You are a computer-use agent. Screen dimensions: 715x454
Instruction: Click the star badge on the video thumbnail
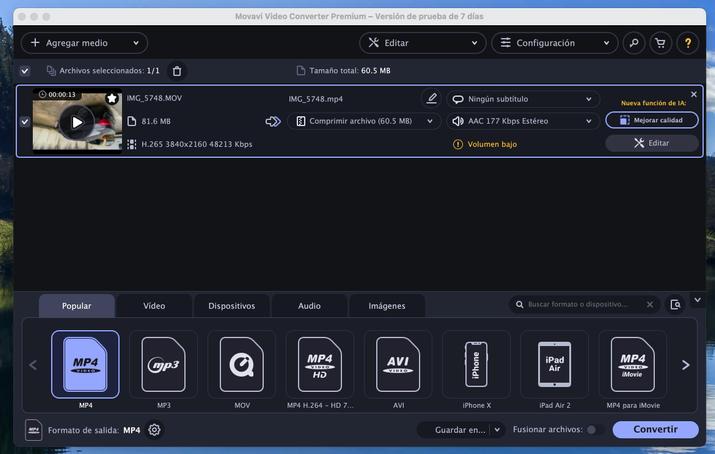(112, 98)
